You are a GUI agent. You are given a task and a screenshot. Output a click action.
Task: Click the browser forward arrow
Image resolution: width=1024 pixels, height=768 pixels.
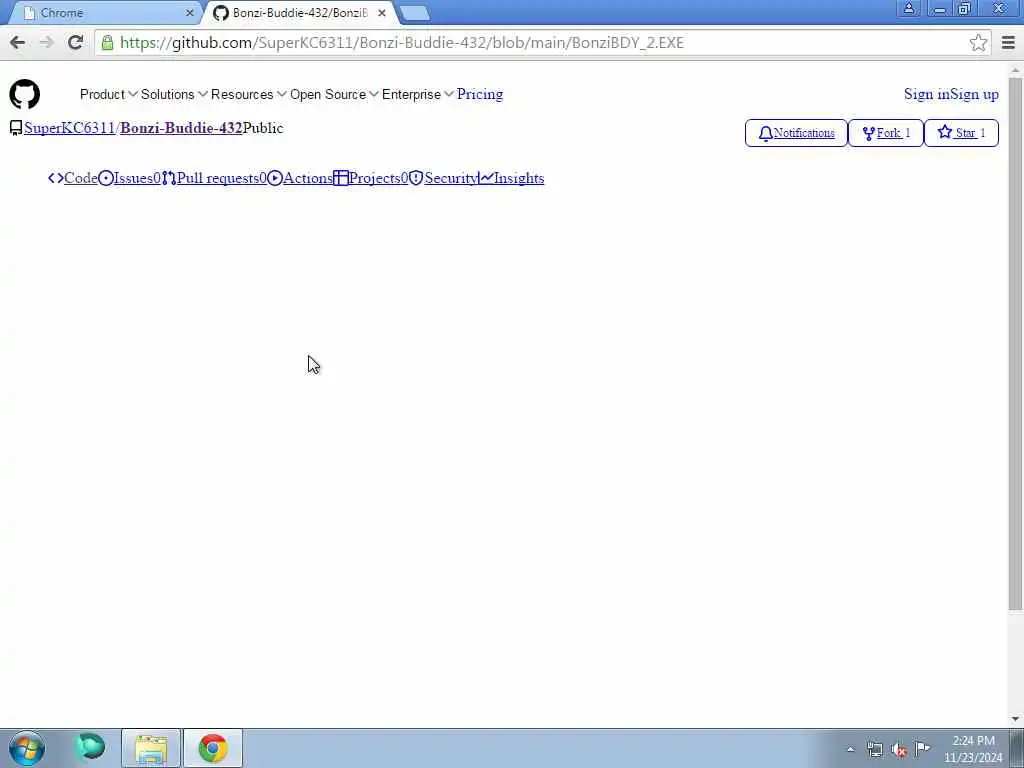pos(46,42)
